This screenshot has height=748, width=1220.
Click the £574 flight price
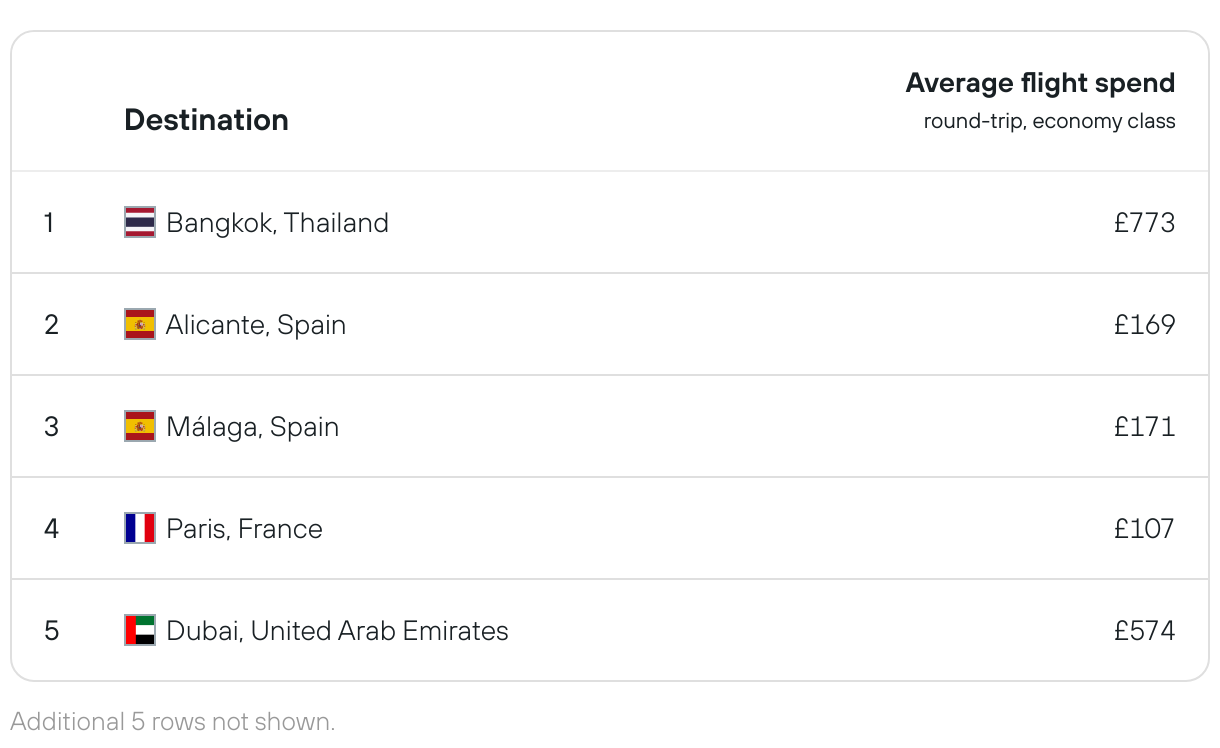pyautogui.click(x=1144, y=630)
